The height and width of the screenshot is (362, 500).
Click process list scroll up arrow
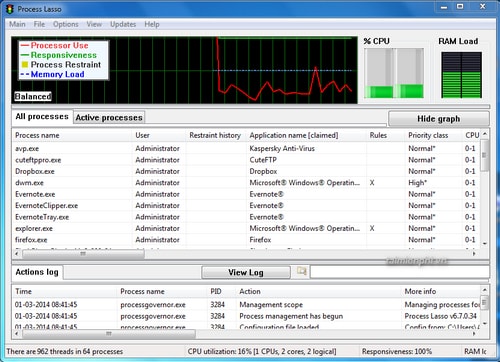click(x=485, y=134)
